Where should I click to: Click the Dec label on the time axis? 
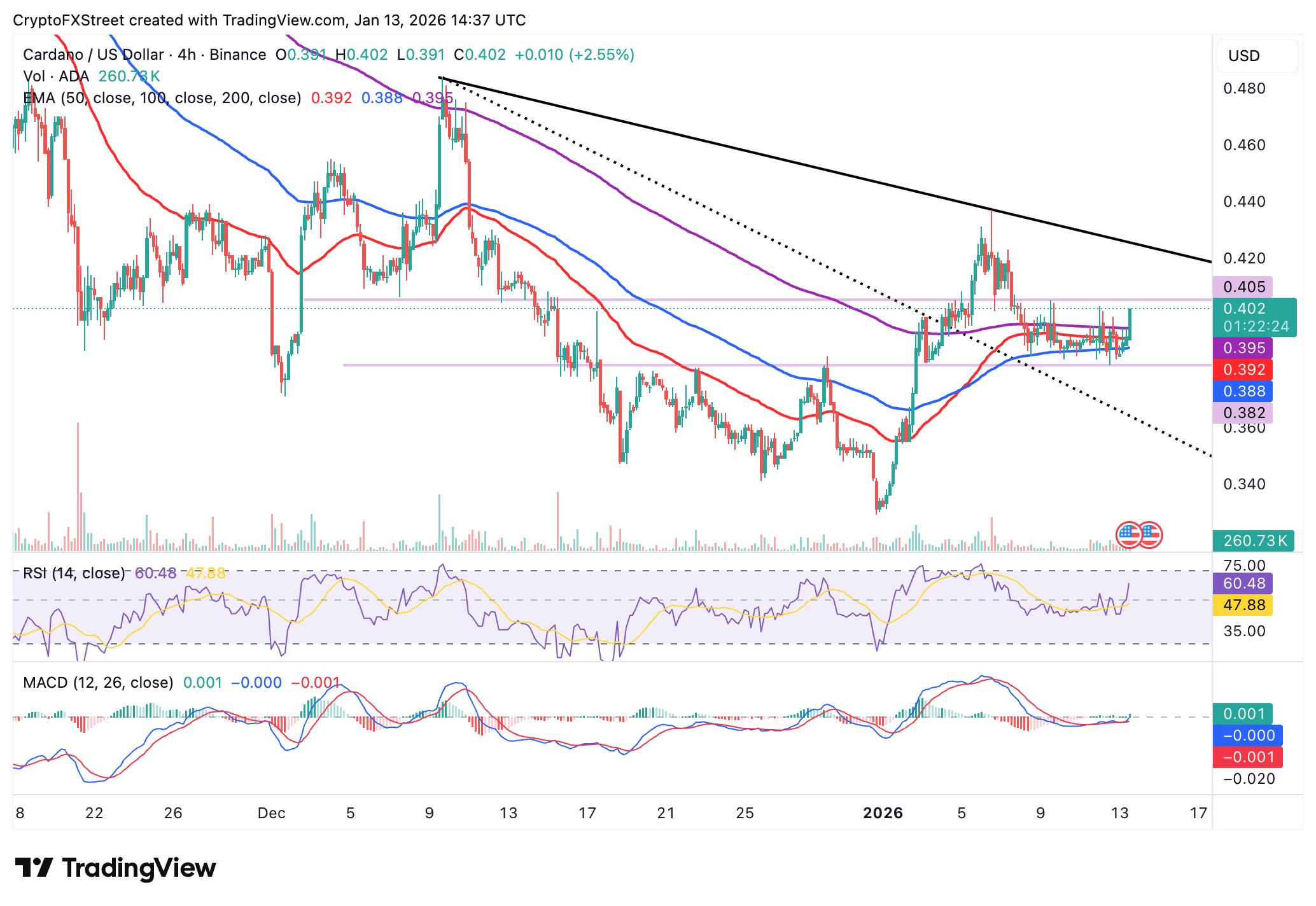[271, 813]
